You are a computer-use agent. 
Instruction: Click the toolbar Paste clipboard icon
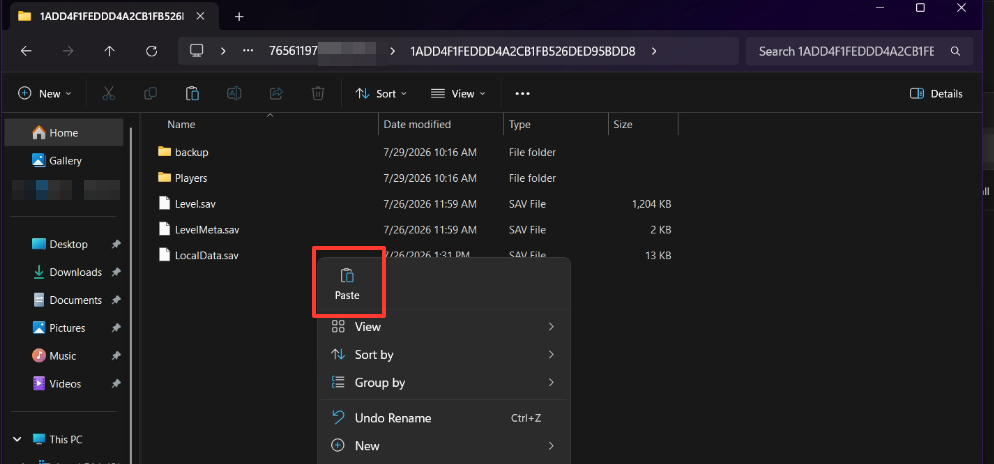192,93
